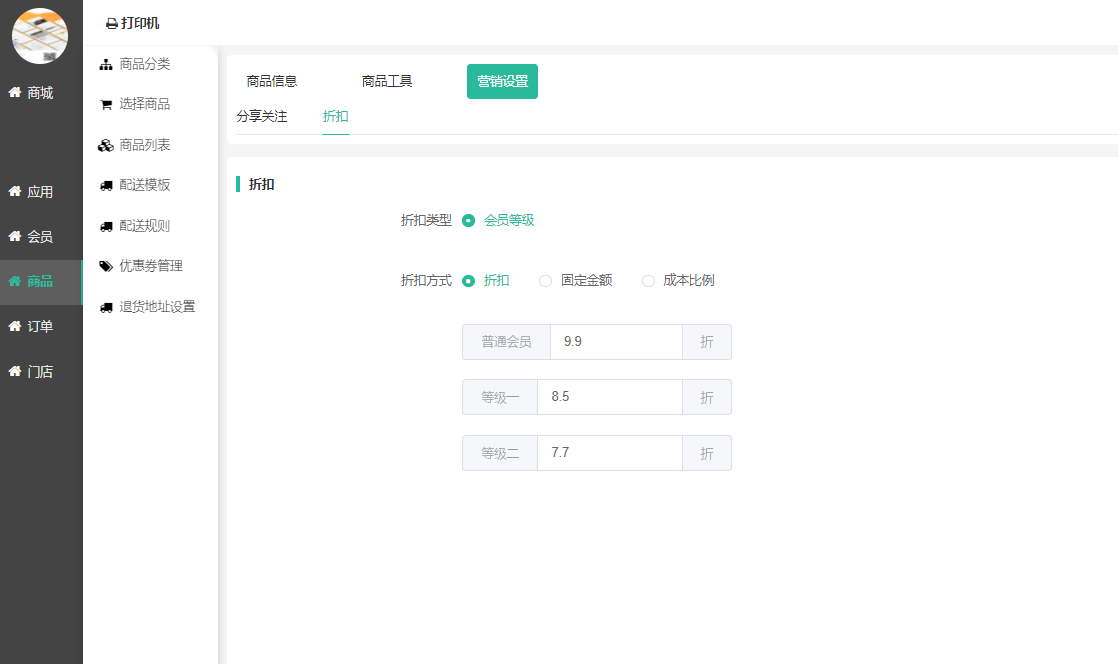1118x664 pixels.
Task: Click the truck icon for 配送模板
Action: [x=106, y=185]
